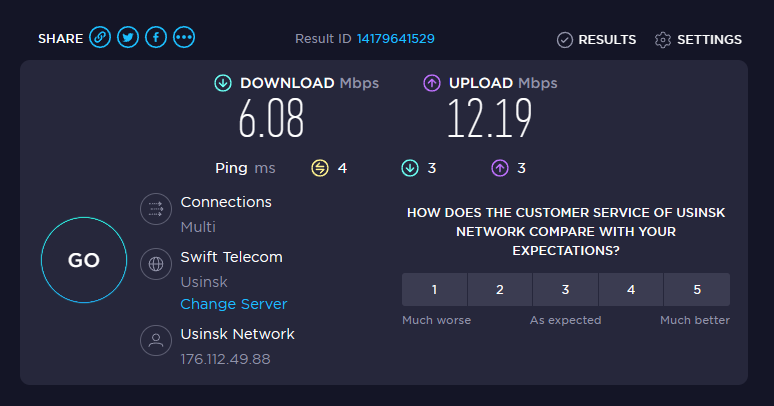Screen dimensions: 774x406
Task: Share result on Facebook
Action: [155, 38]
